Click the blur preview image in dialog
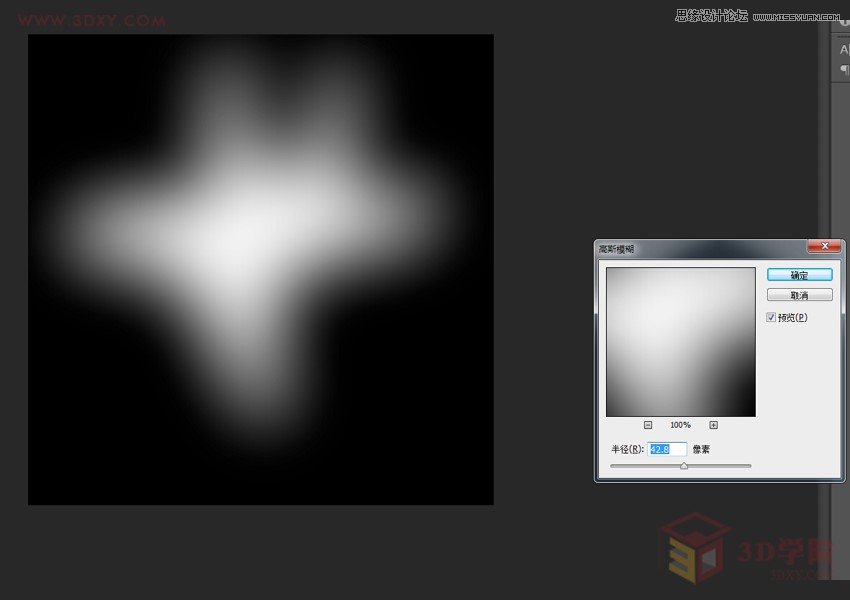The image size is (850, 600). 681,342
